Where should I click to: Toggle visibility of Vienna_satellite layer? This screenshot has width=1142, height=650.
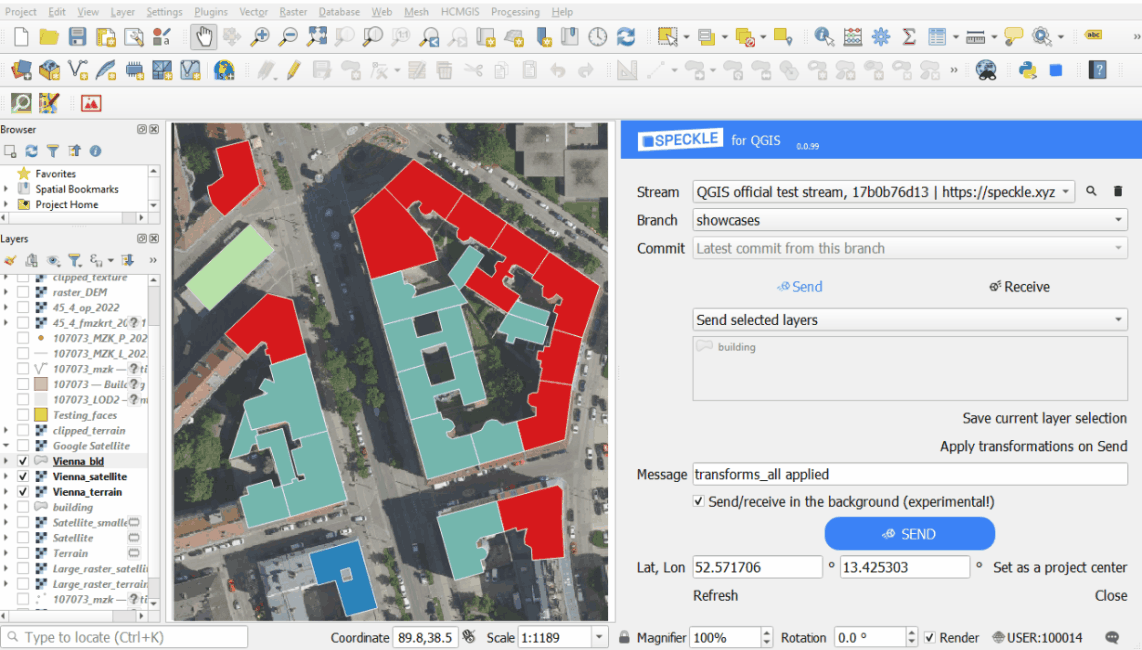click(x=23, y=477)
